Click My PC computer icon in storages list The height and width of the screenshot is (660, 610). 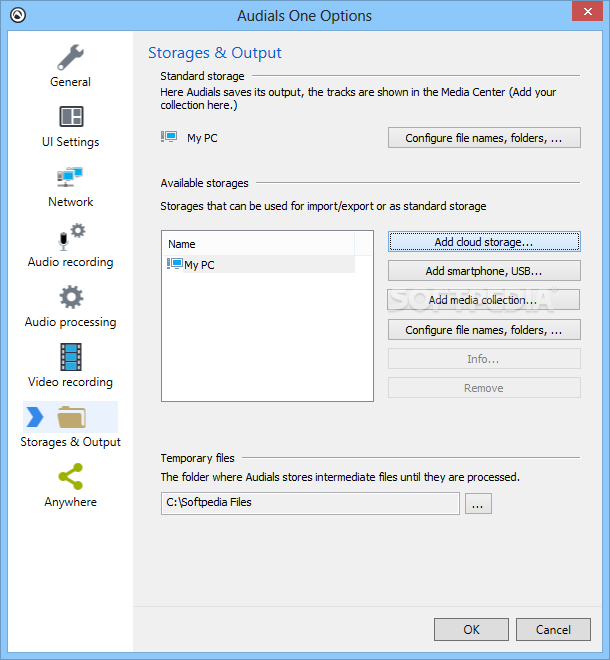pos(175,264)
